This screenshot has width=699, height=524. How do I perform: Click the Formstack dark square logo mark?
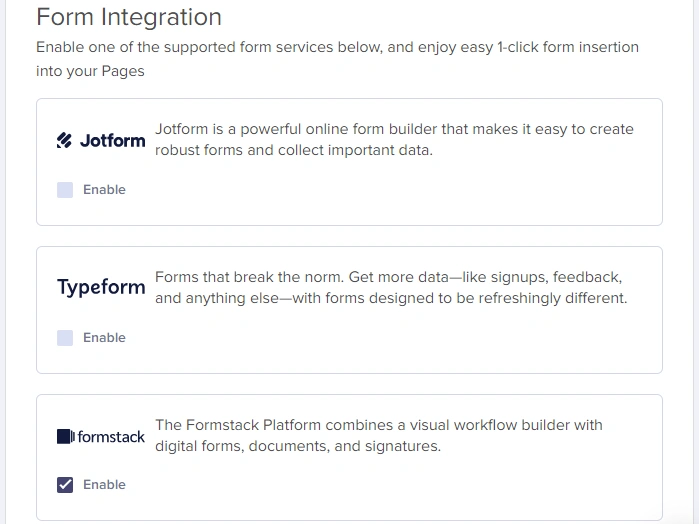coord(65,436)
